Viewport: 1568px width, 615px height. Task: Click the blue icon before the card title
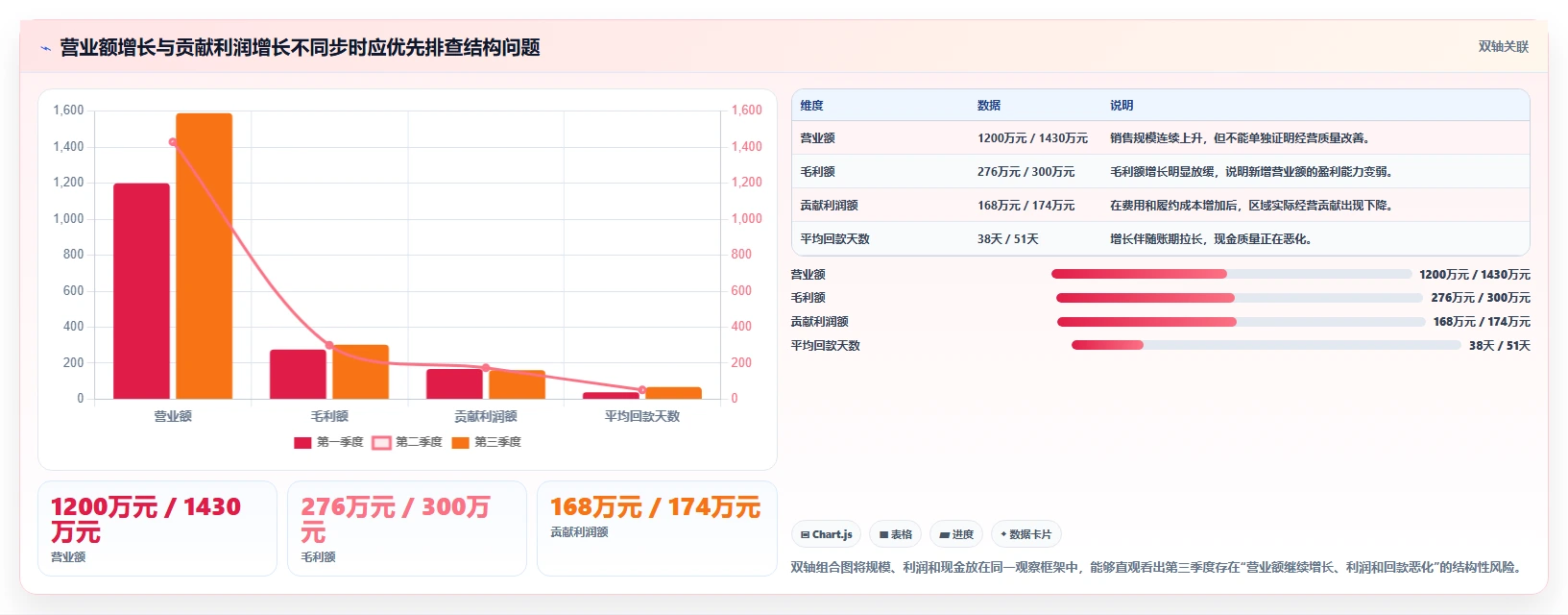tap(45, 48)
